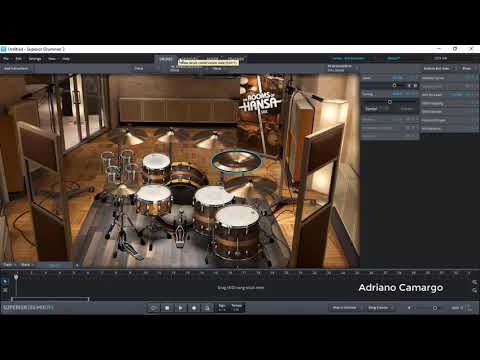Select the hi-hat cymbals
This screenshot has height=360, width=480.
[x=123, y=191]
